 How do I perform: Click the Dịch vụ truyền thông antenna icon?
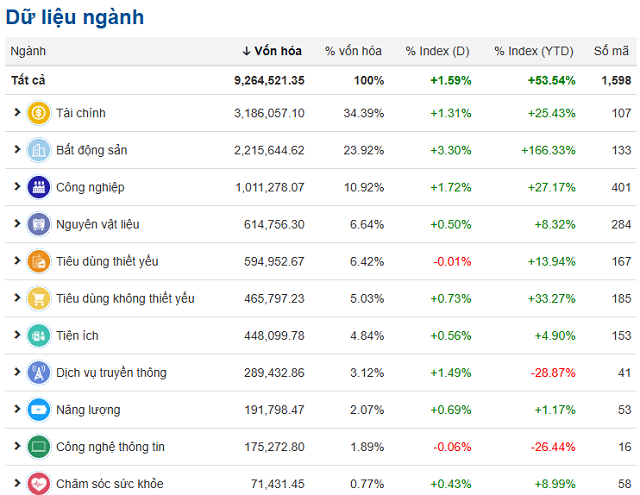(x=39, y=372)
